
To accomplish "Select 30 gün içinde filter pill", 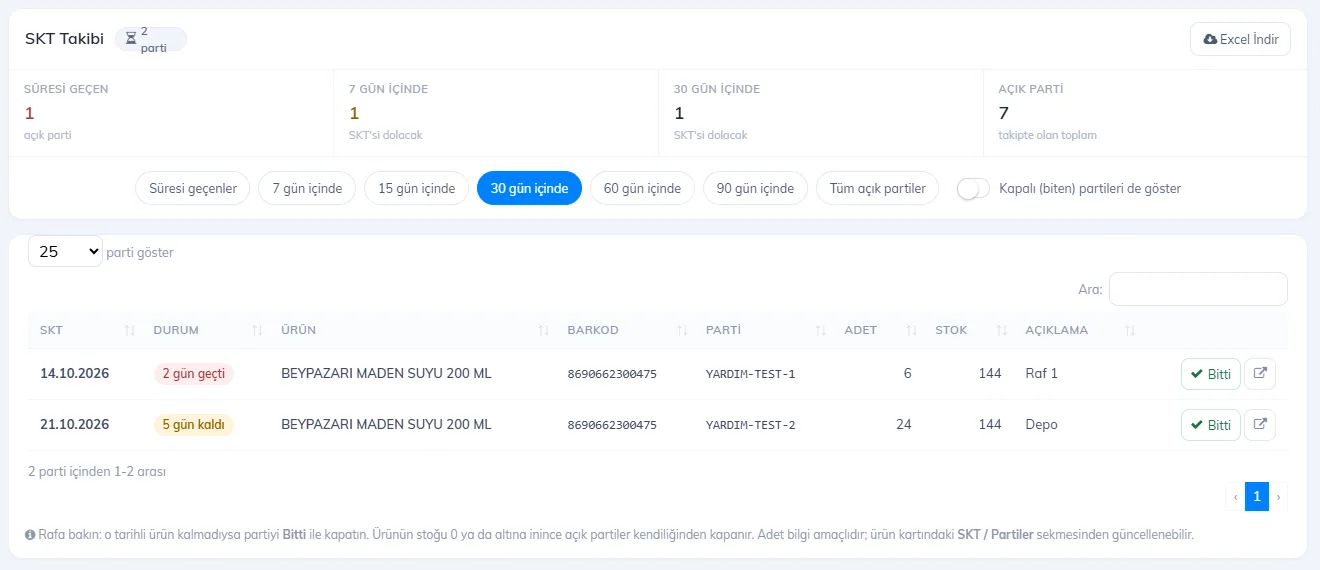I will tap(529, 188).
